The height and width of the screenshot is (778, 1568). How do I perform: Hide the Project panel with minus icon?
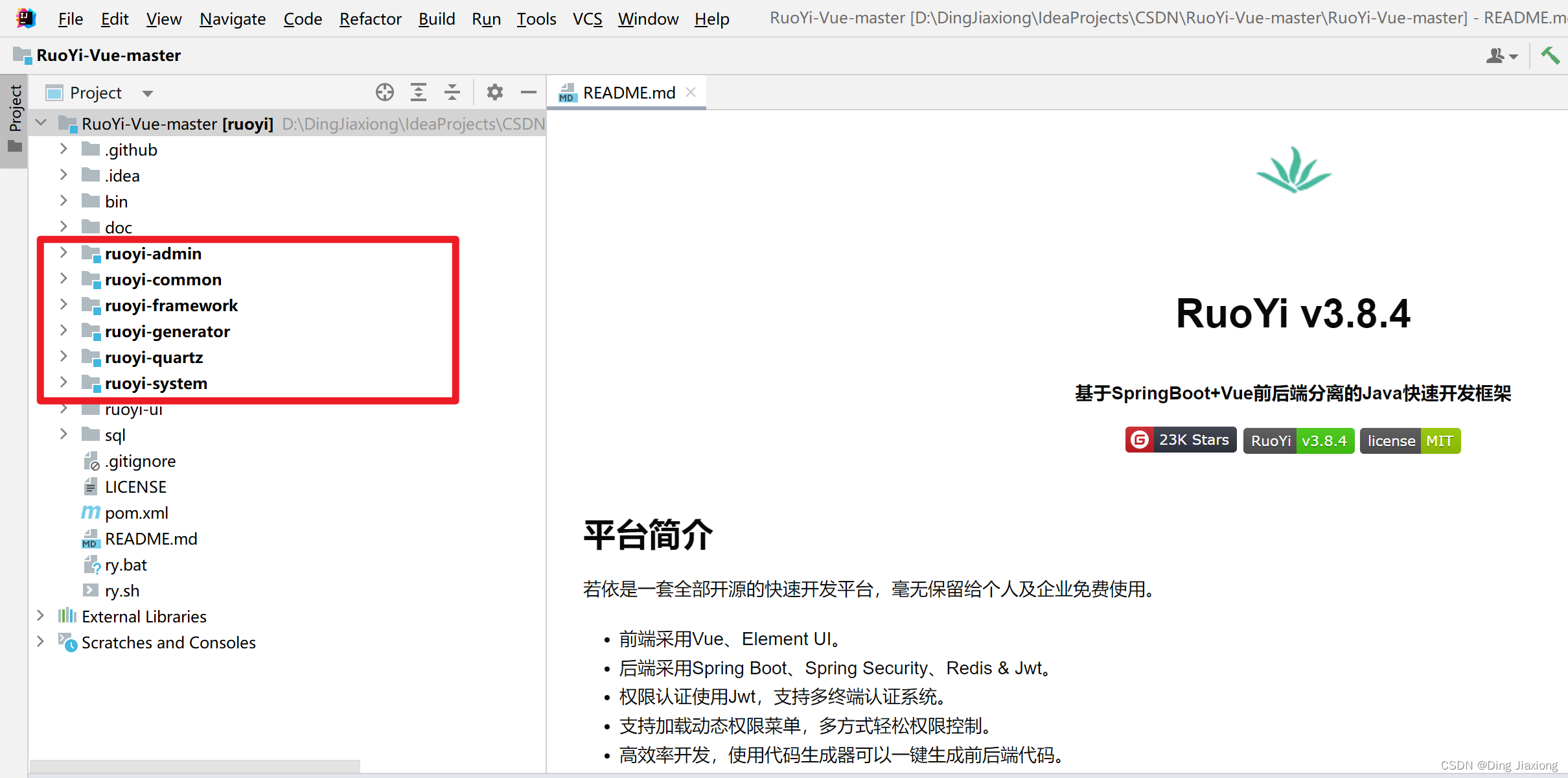(x=529, y=93)
